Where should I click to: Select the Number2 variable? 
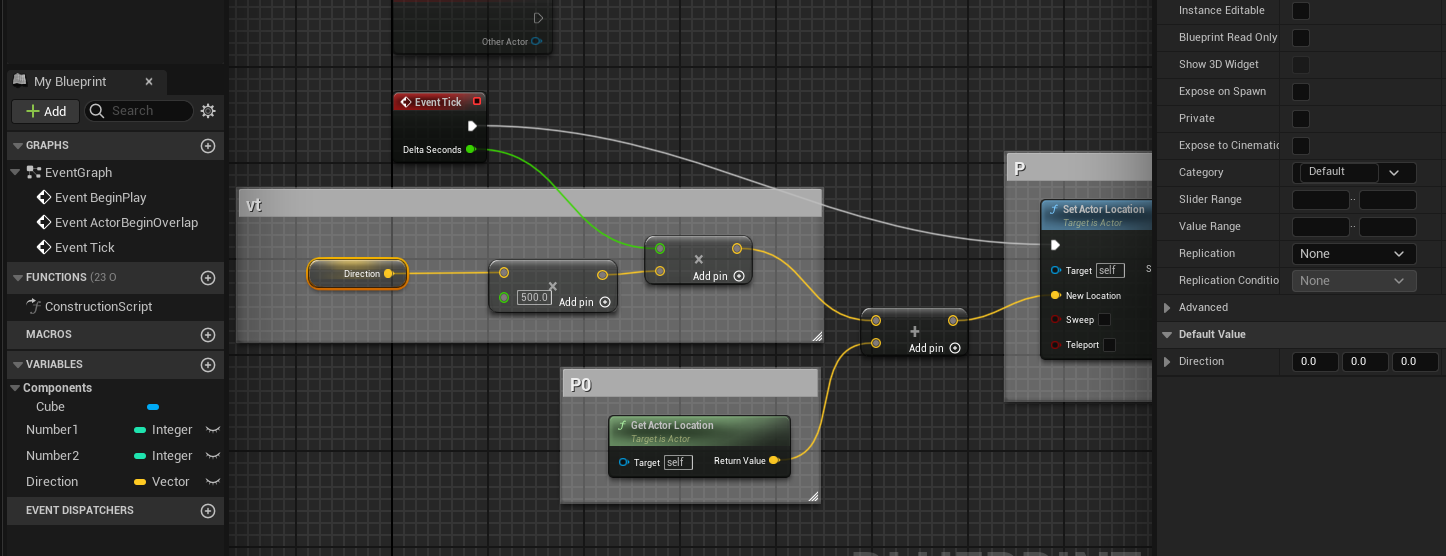tap(52, 456)
